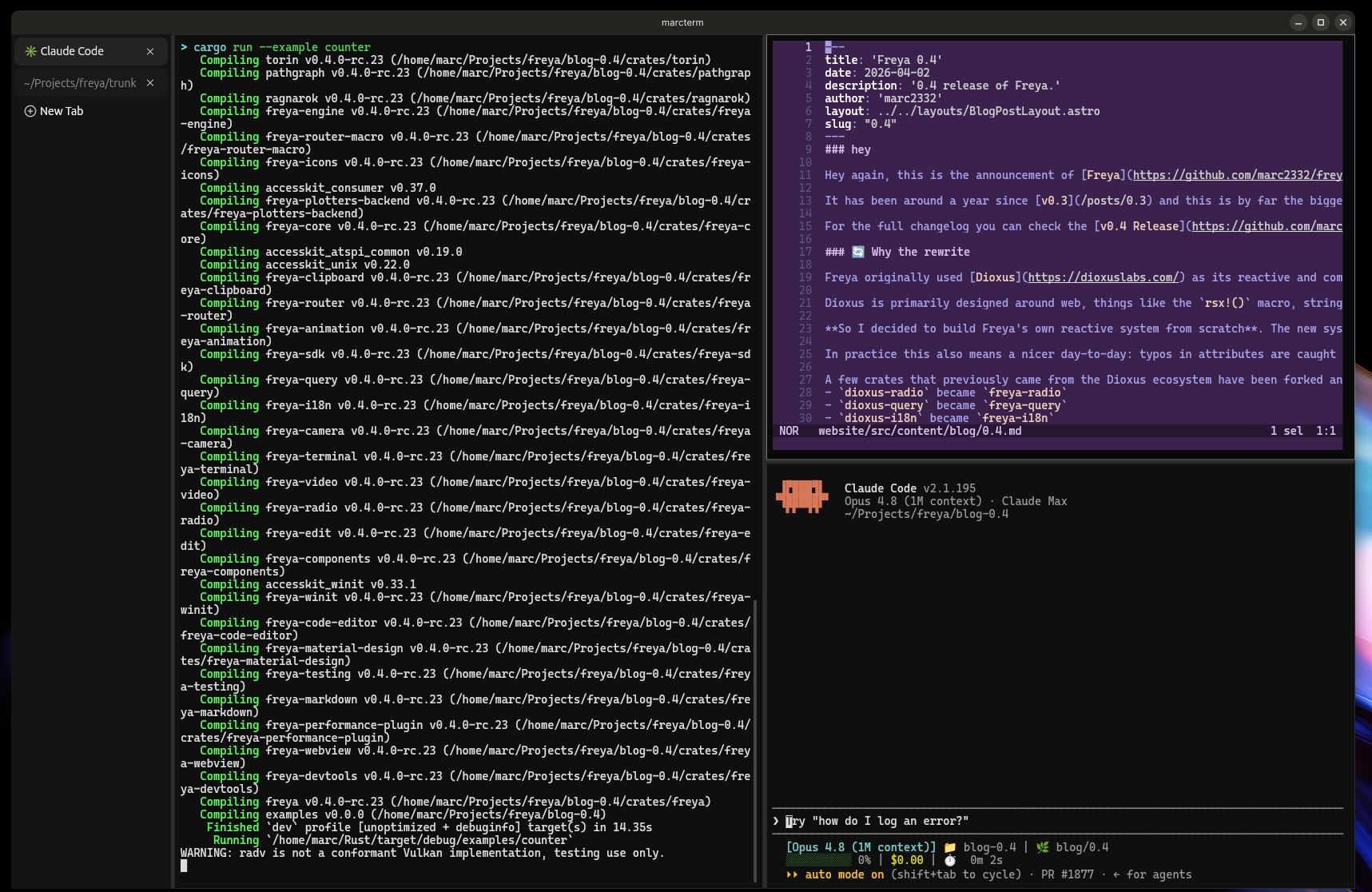Click the 'slug: "0.4"' line
The image size is (1372, 892).
pyautogui.click(x=861, y=124)
